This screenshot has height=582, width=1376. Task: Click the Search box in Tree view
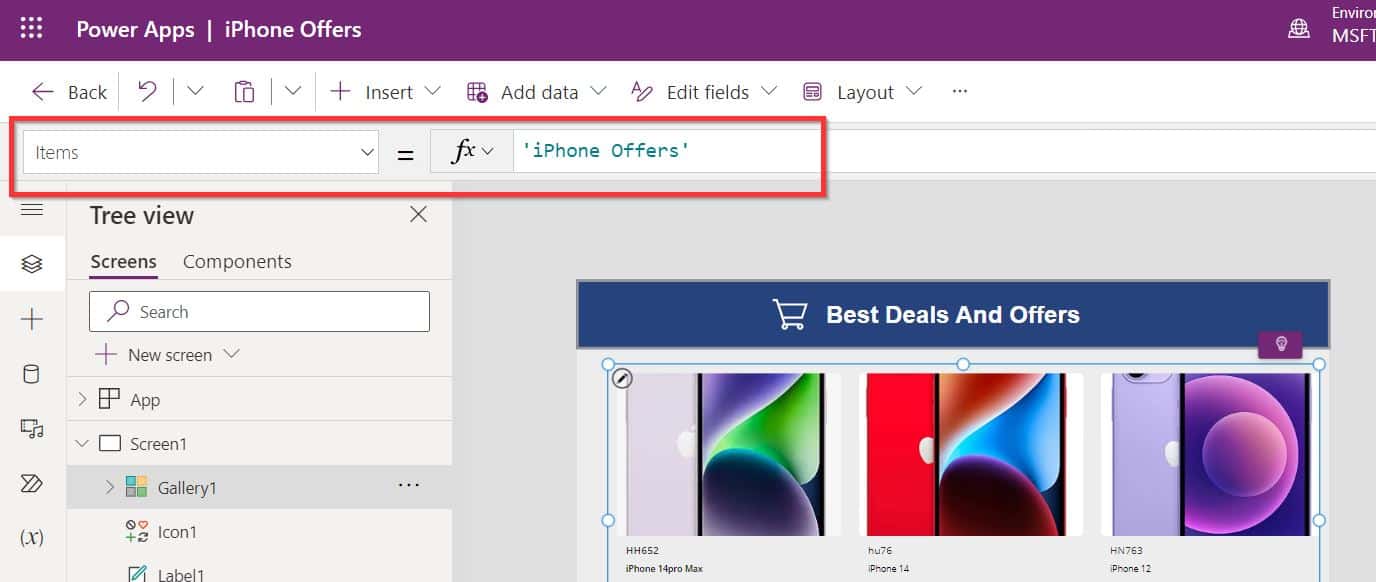coord(259,311)
